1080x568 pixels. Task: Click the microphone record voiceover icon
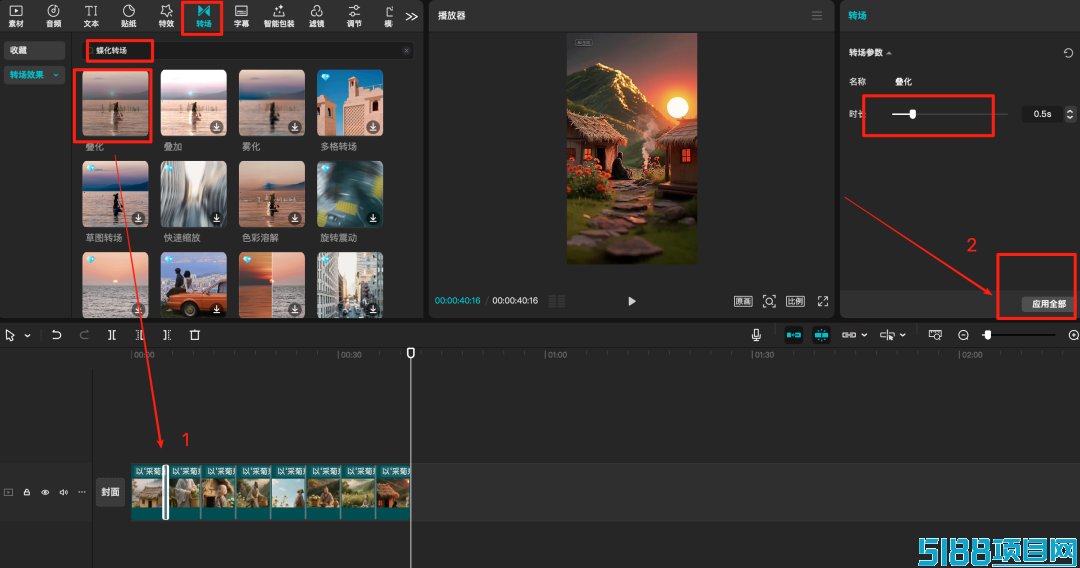click(757, 335)
